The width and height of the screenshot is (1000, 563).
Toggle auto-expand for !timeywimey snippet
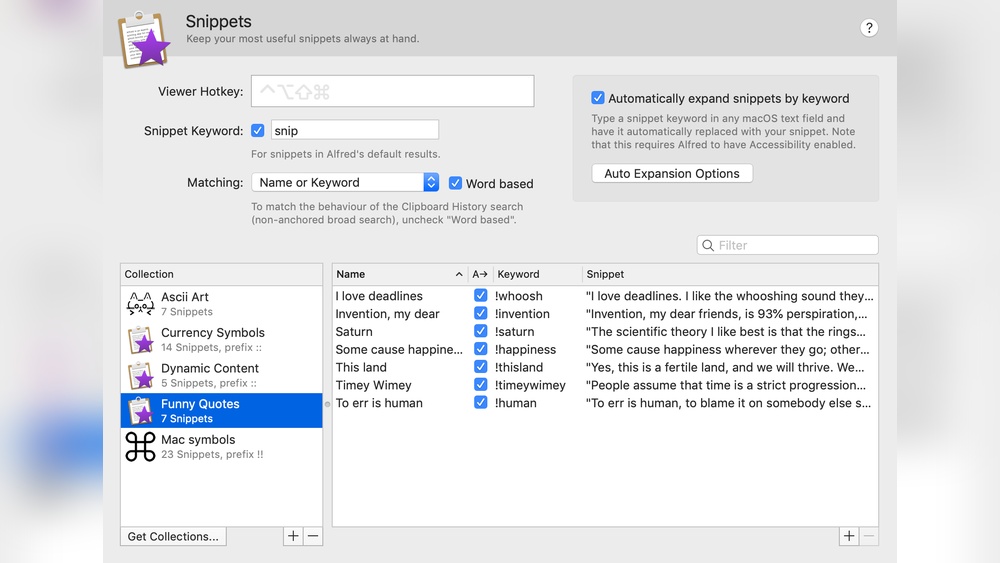[481, 384]
